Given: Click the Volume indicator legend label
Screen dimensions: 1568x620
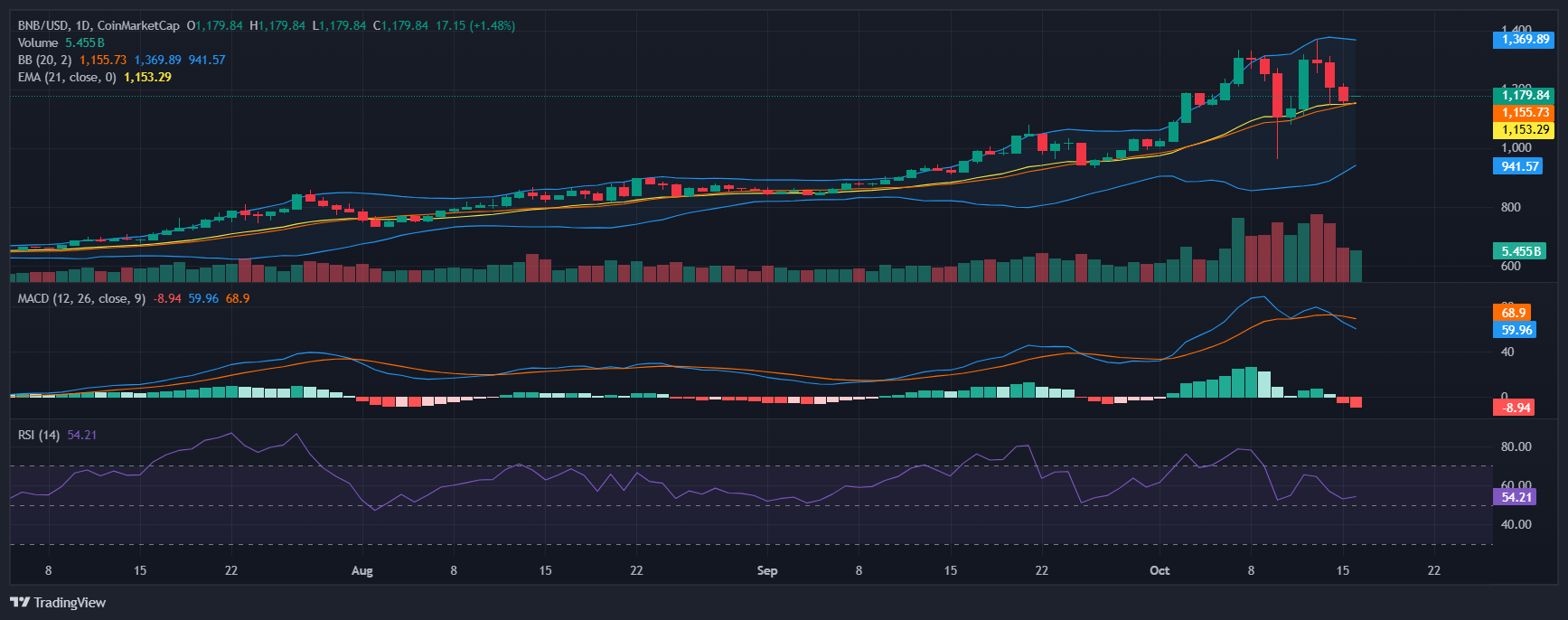Looking at the screenshot, I should click(x=38, y=42).
